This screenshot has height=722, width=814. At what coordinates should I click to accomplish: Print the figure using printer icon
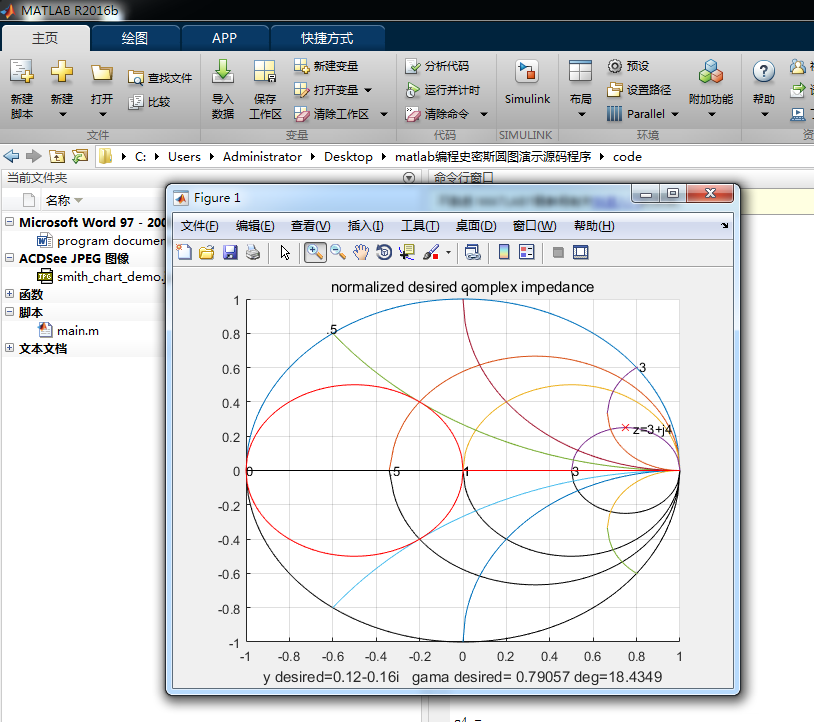click(x=253, y=253)
